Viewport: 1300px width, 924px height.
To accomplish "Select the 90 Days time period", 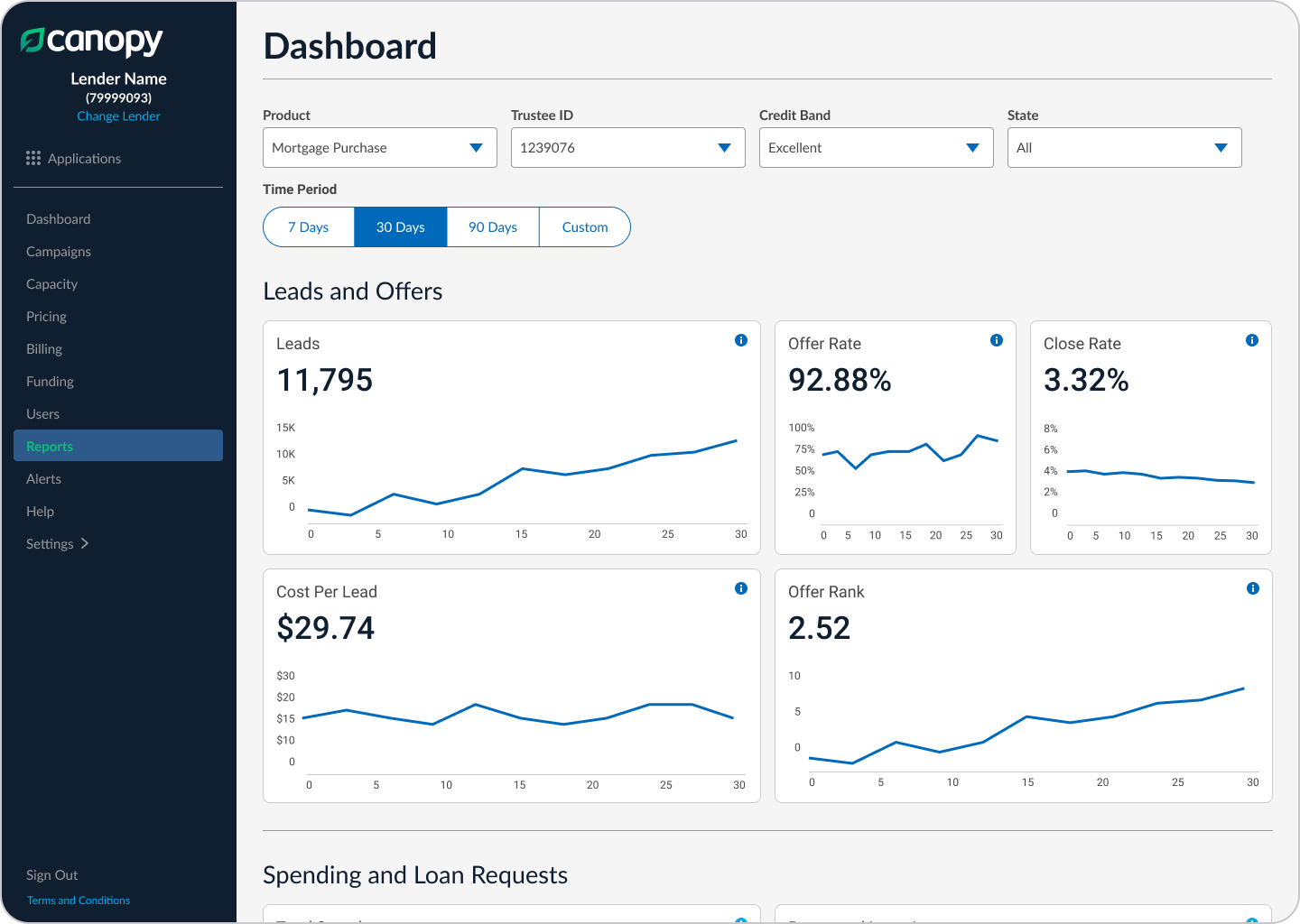I will pyautogui.click(x=493, y=227).
